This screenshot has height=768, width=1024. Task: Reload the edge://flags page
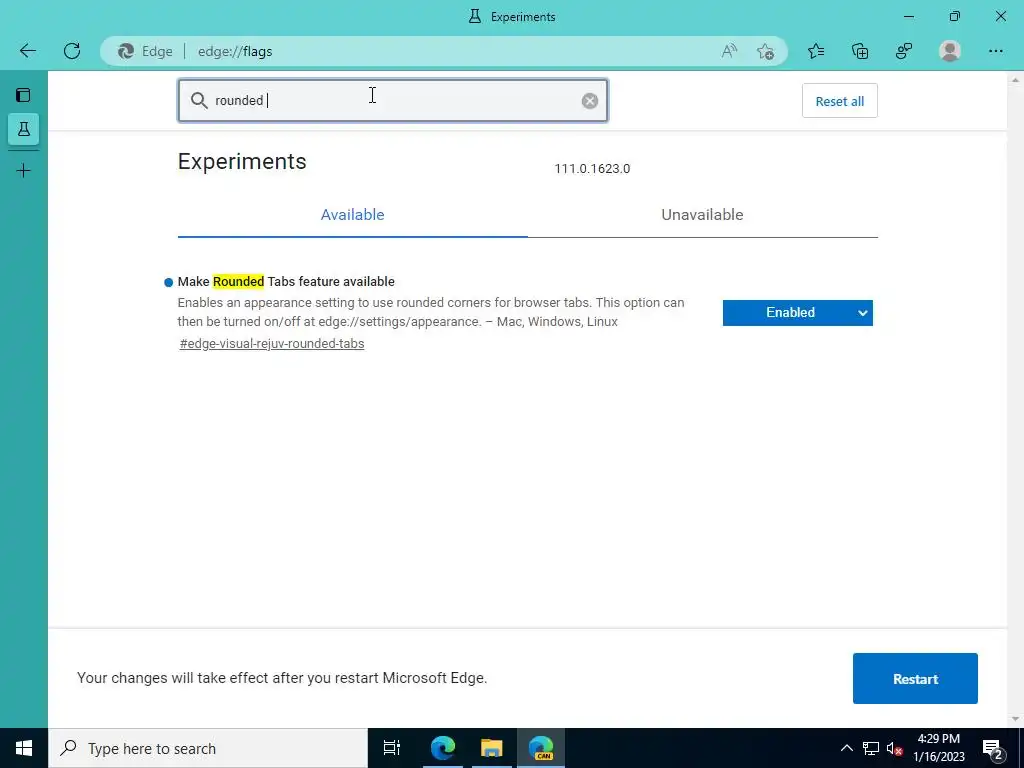point(72,51)
